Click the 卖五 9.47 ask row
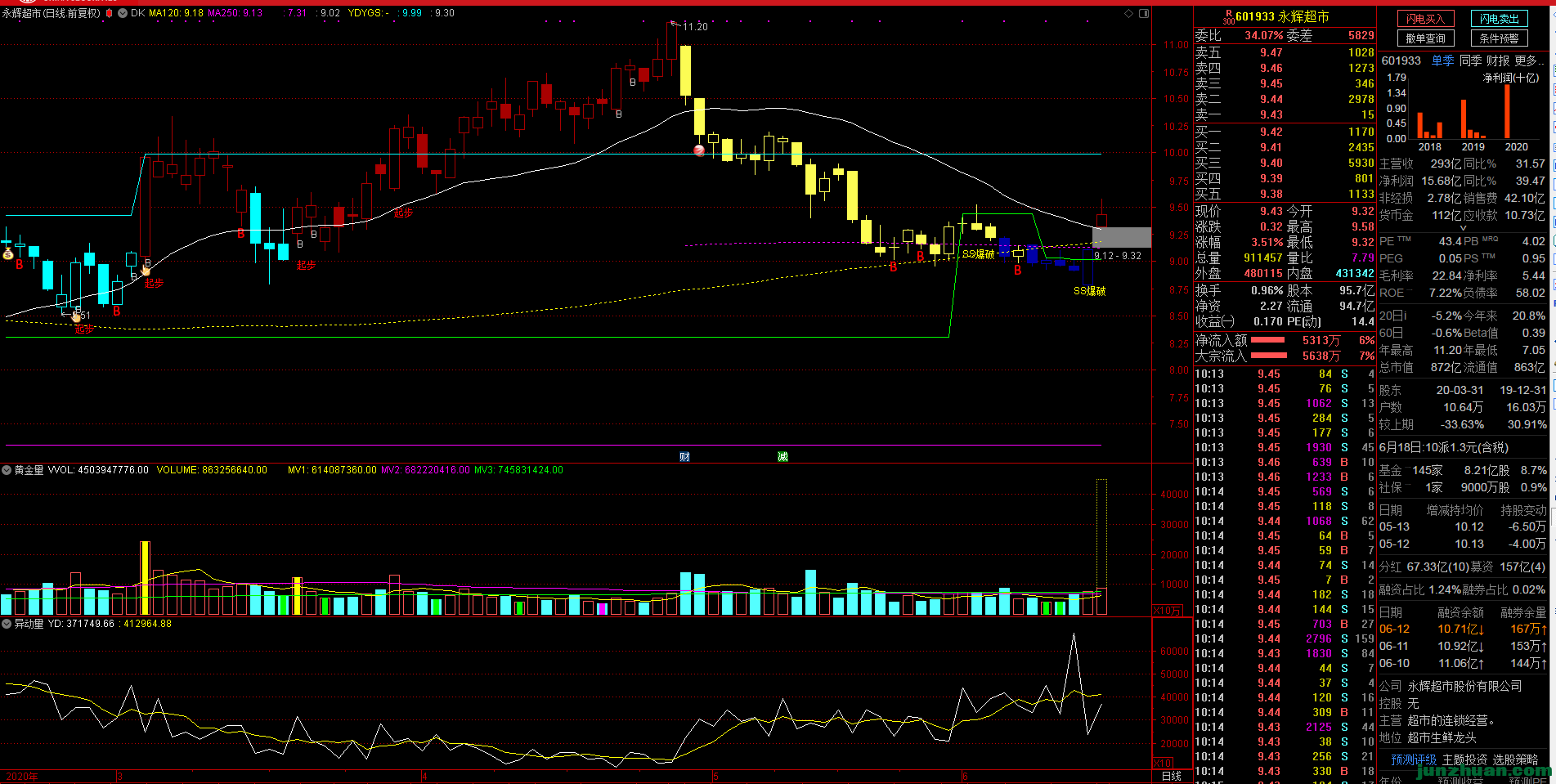Image resolution: width=1556 pixels, height=784 pixels. [1284, 52]
